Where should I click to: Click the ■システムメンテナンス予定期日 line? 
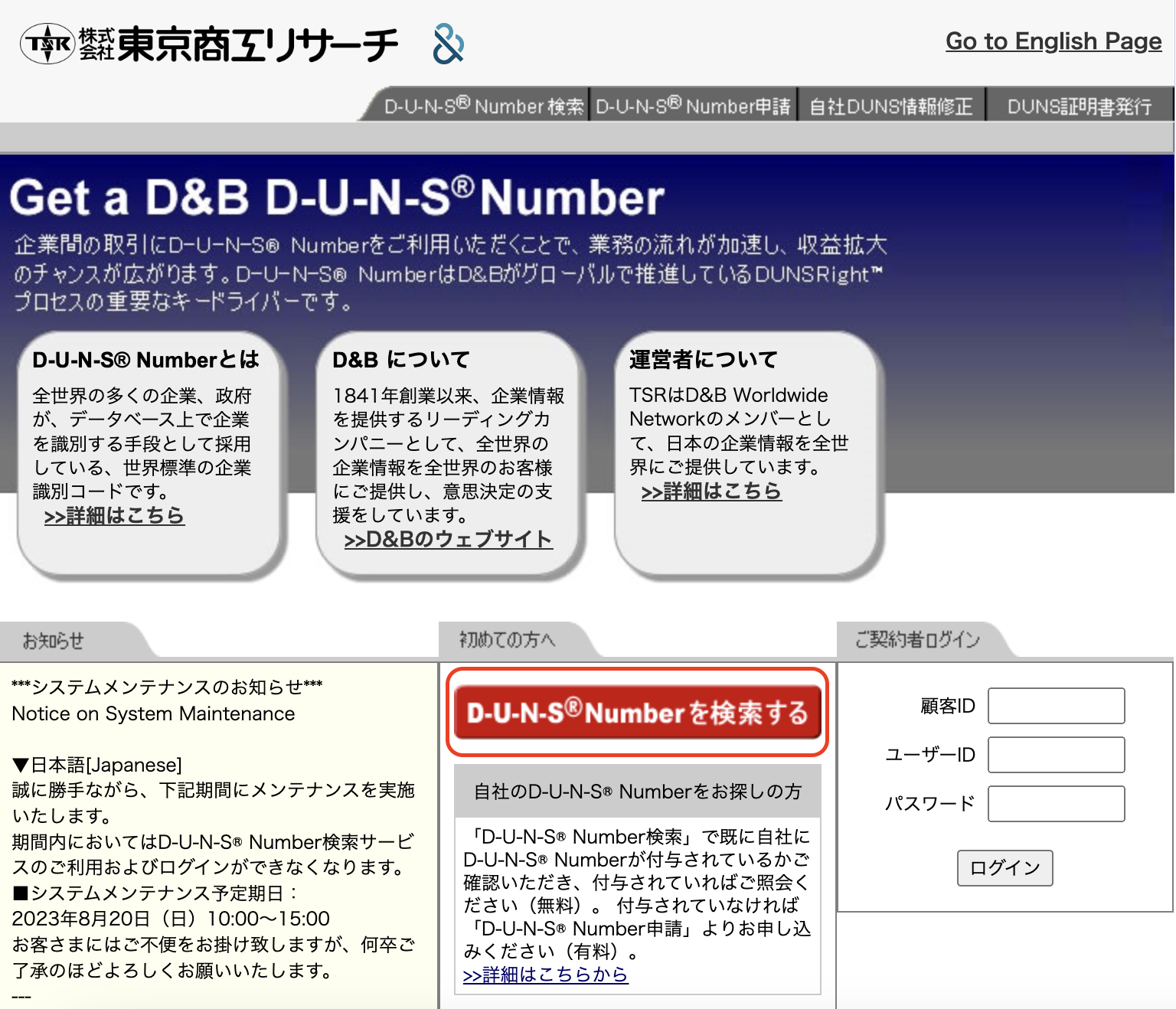pyautogui.click(x=155, y=893)
